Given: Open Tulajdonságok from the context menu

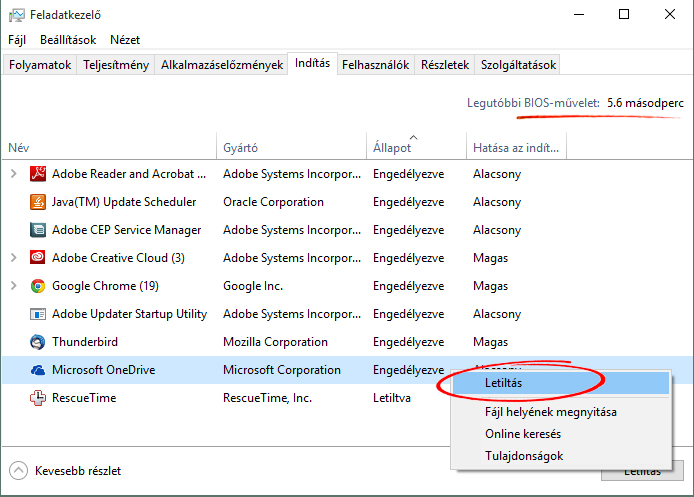Looking at the screenshot, I should pos(523,456).
